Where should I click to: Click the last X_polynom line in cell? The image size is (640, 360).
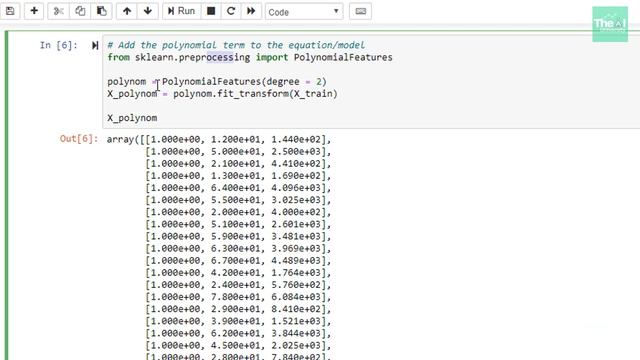click(132, 118)
